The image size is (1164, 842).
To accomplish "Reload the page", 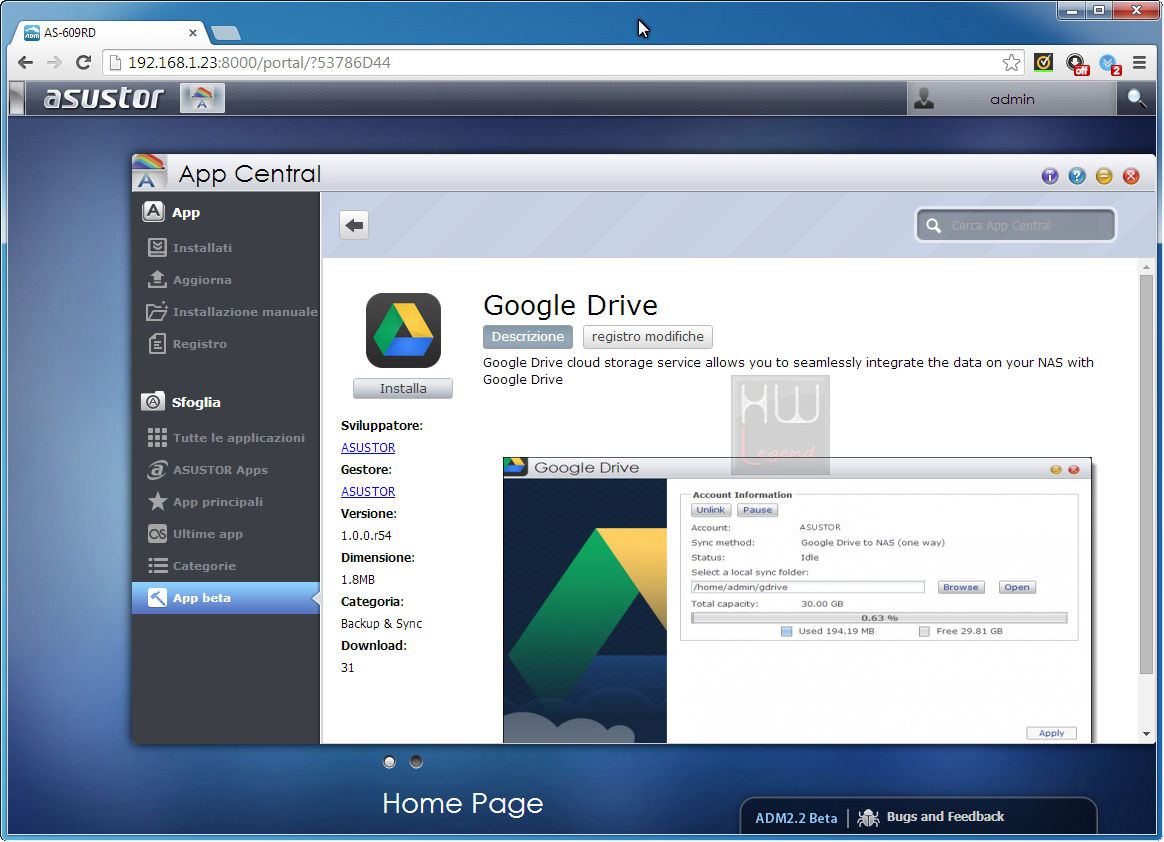I will (x=83, y=62).
